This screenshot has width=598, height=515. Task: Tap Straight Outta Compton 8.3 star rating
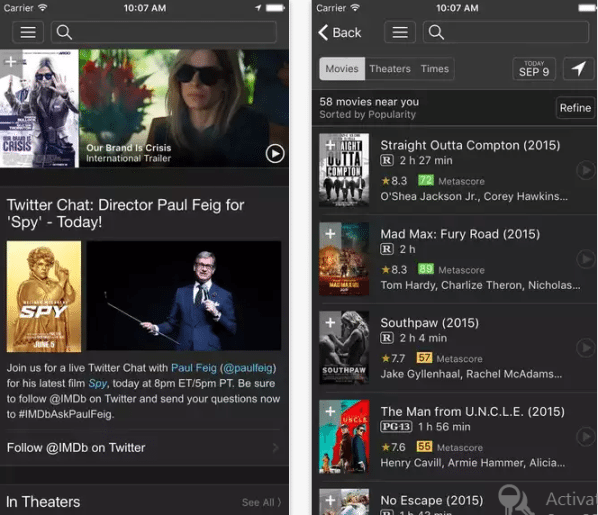pos(394,181)
